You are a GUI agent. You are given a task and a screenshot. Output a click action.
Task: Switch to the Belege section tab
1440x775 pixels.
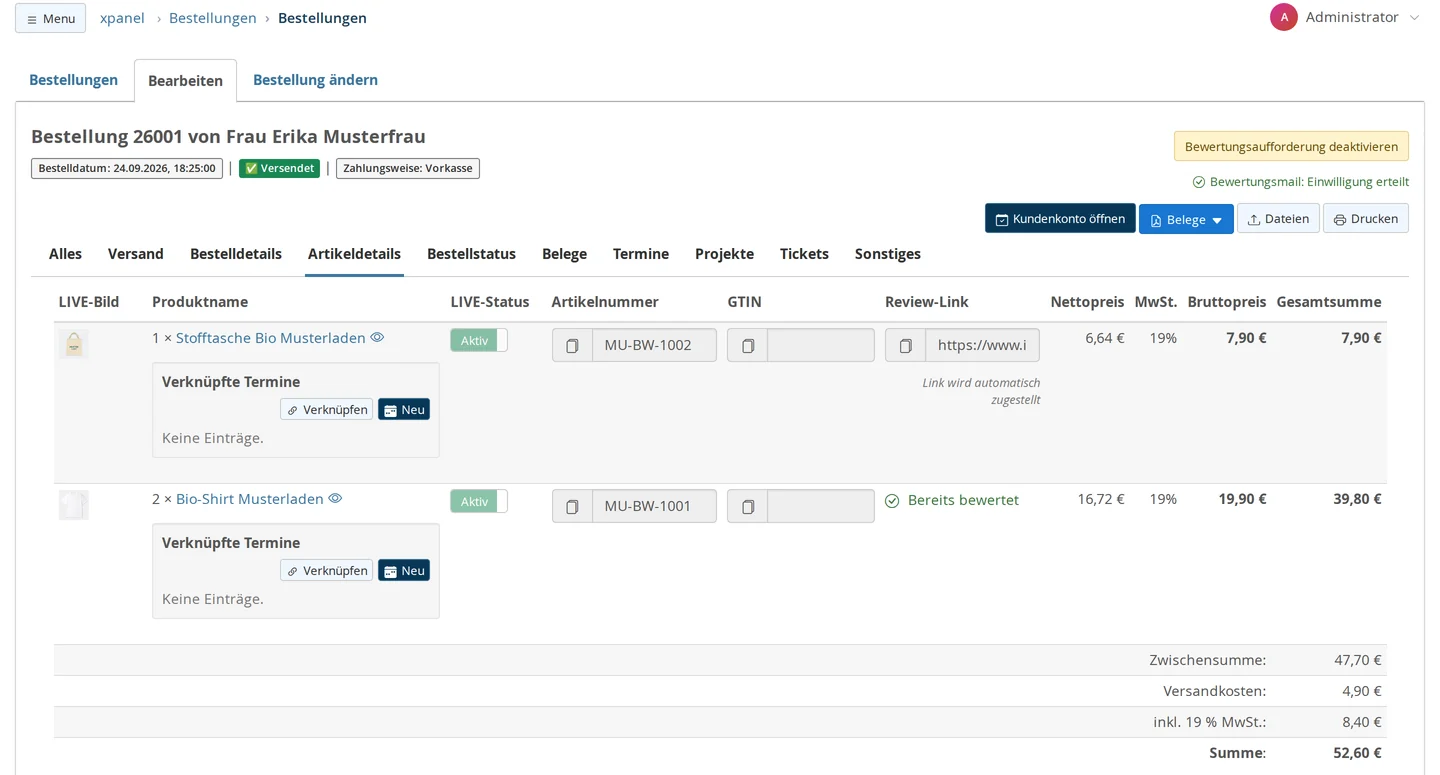pyautogui.click(x=564, y=254)
